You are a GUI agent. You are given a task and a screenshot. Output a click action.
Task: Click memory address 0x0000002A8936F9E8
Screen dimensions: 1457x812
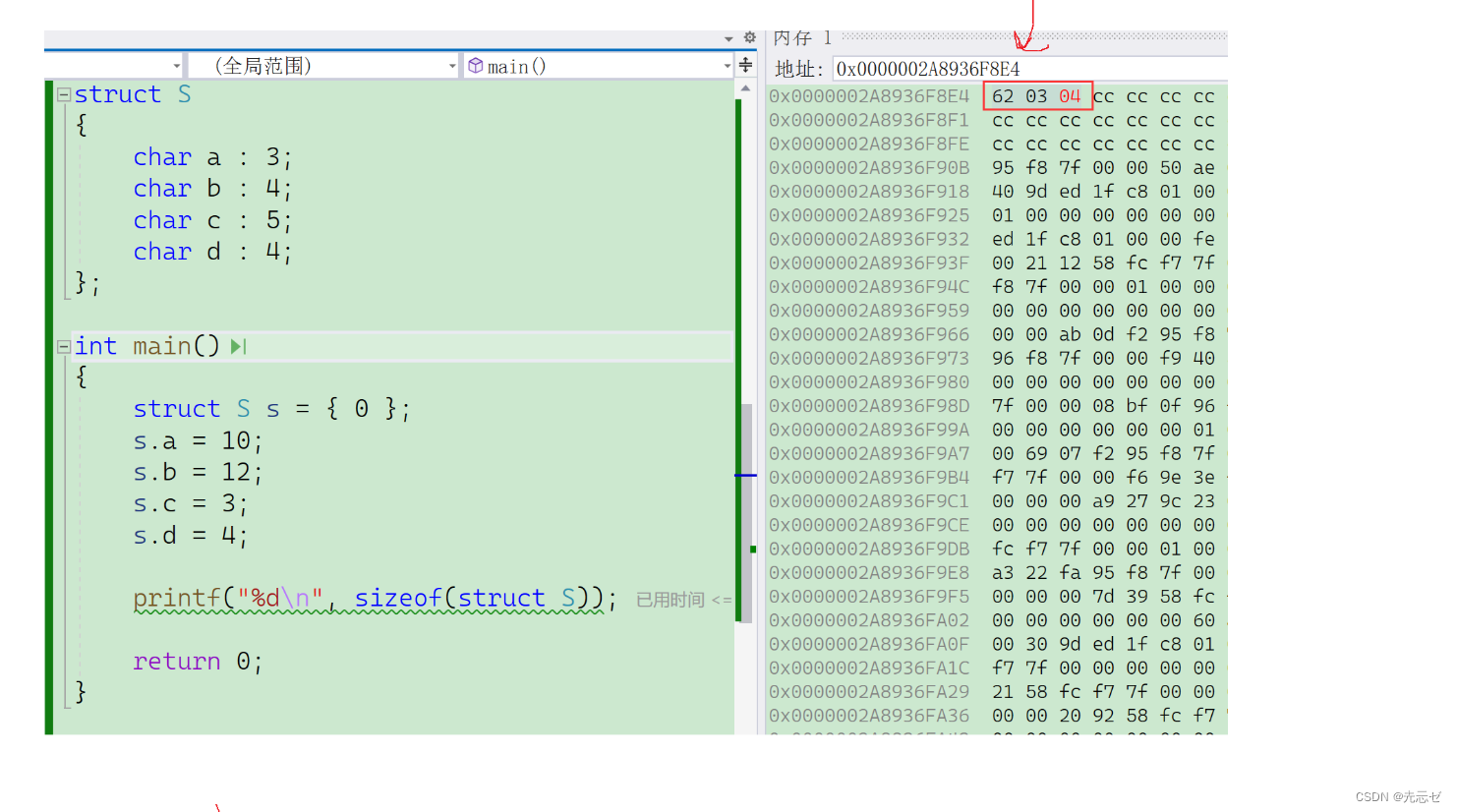pos(869,573)
